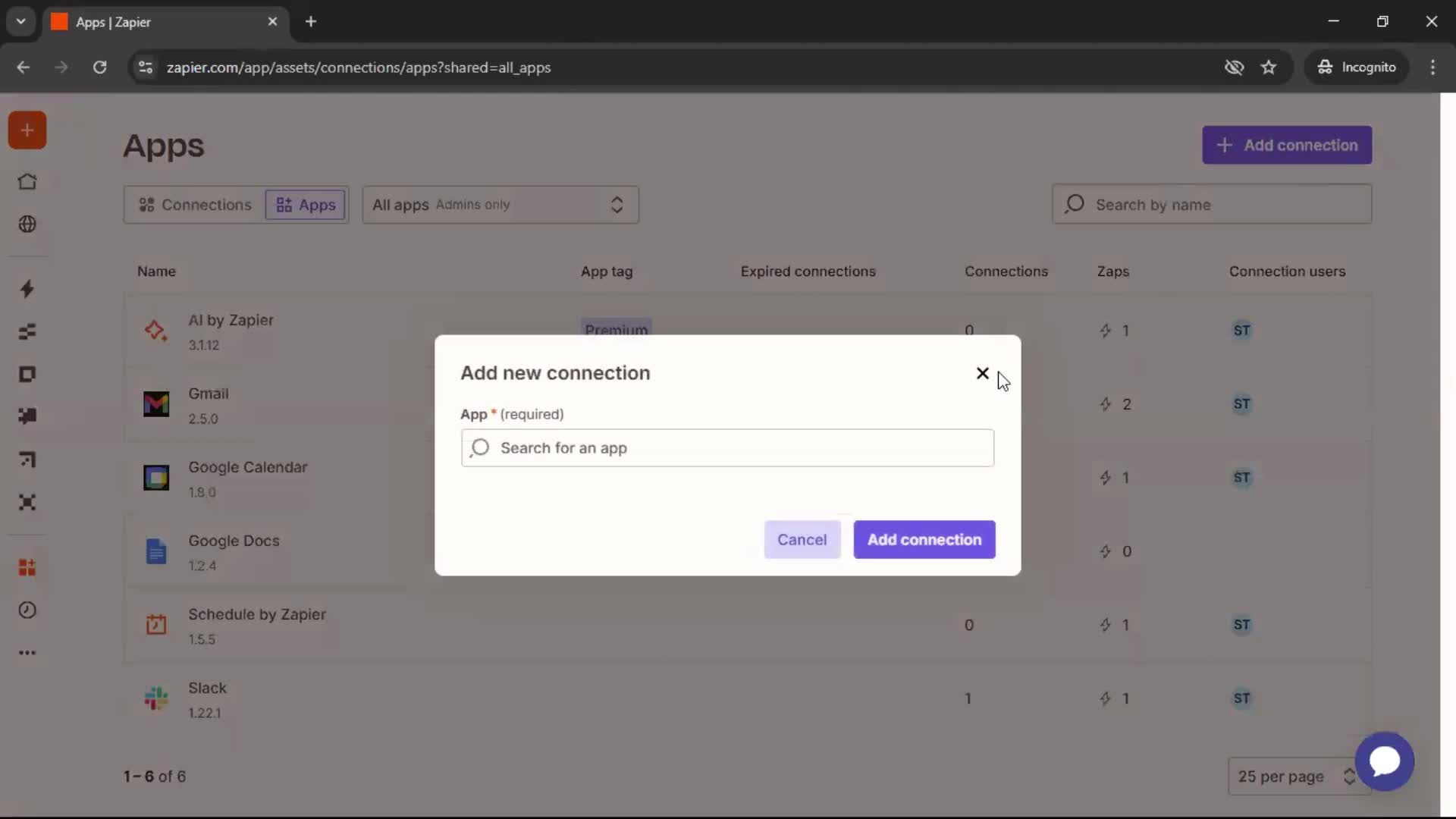Click the Google Docs app name
Image resolution: width=1456 pixels, height=819 pixels.
click(234, 541)
